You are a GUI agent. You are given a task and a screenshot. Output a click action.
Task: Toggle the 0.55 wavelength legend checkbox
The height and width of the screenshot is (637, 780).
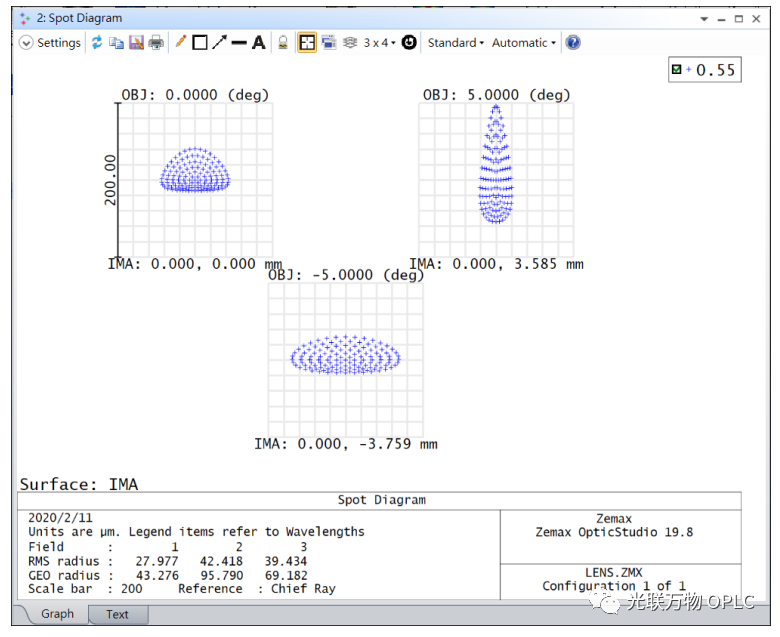point(677,70)
